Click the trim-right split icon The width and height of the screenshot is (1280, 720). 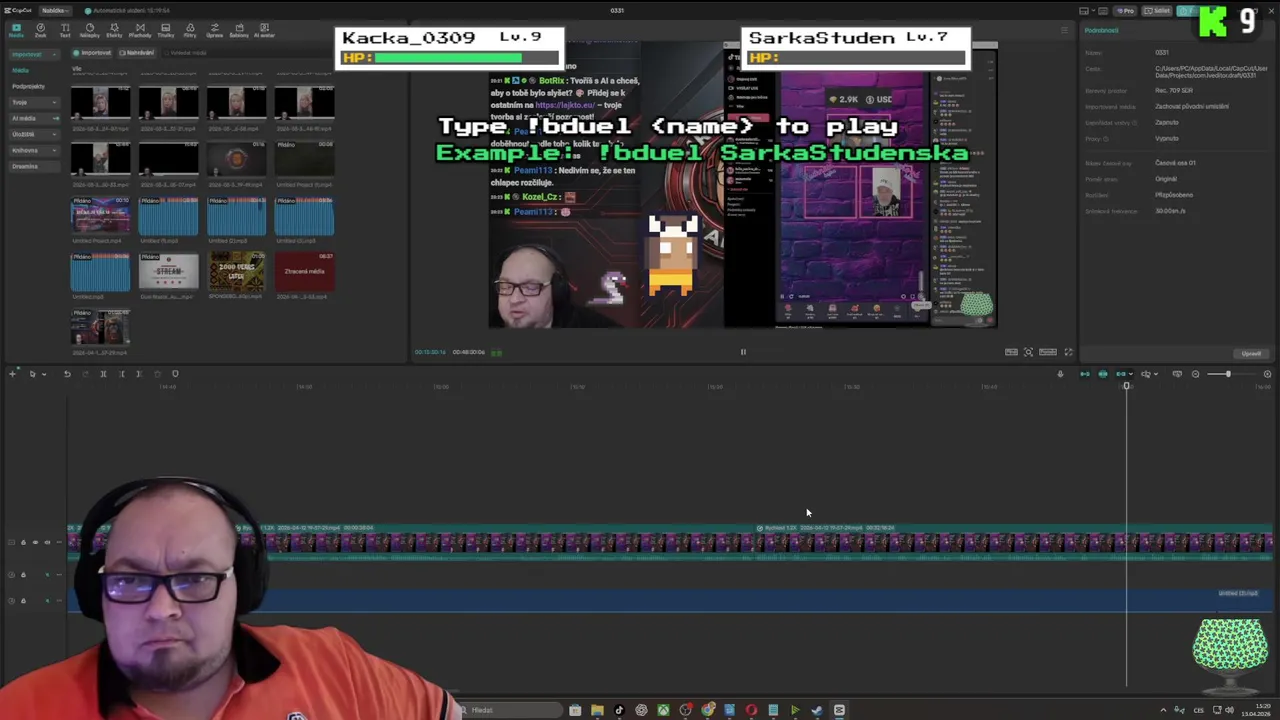click(x=139, y=374)
